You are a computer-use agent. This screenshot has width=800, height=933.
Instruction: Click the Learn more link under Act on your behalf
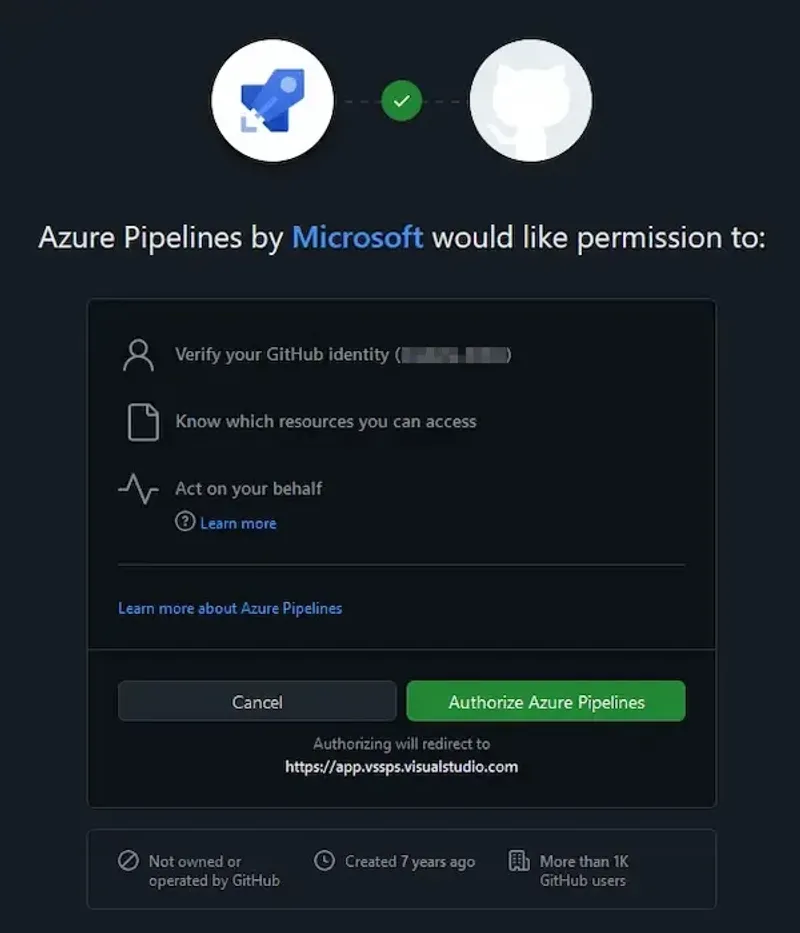point(238,522)
